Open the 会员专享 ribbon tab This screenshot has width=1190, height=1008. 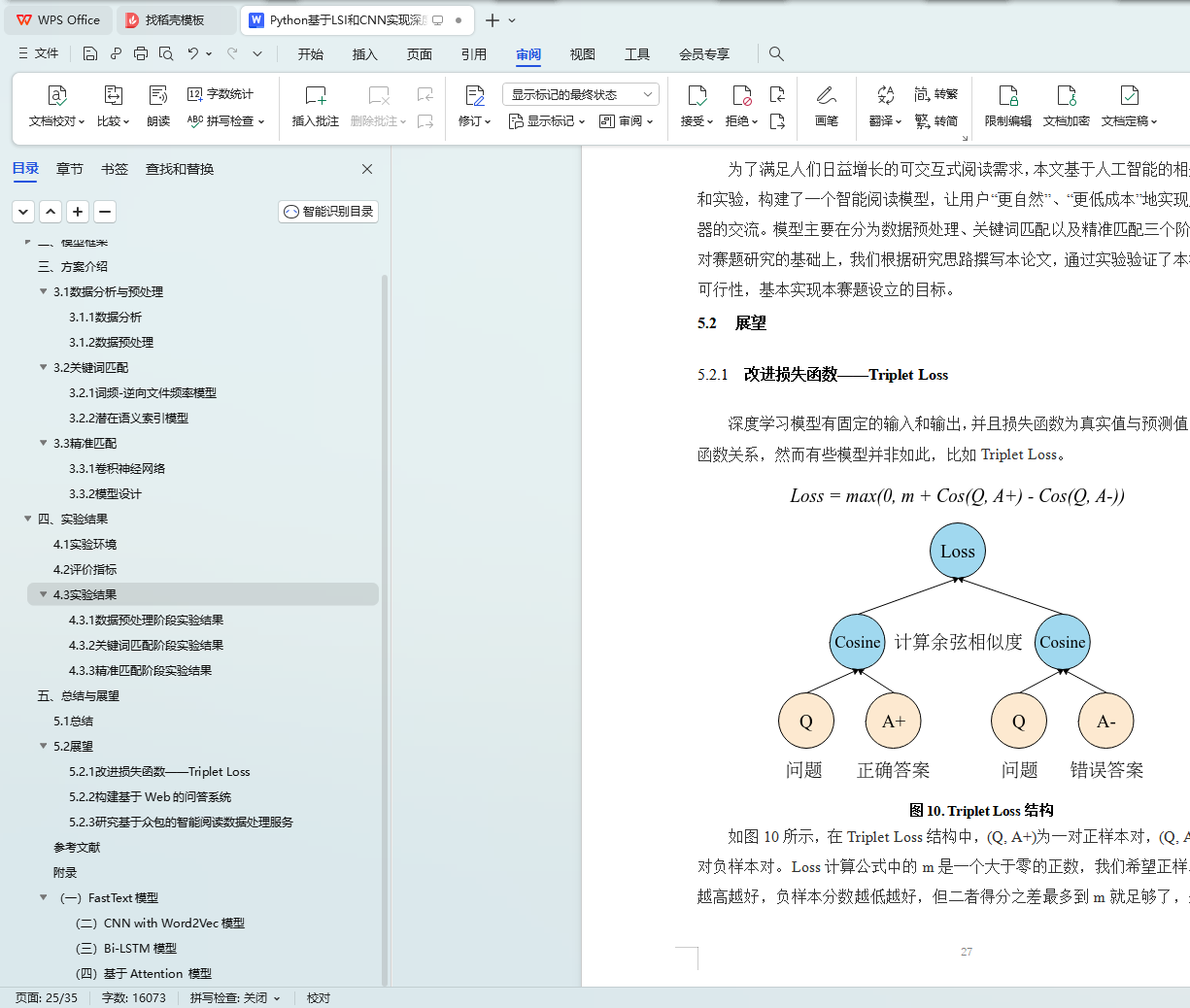704,54
